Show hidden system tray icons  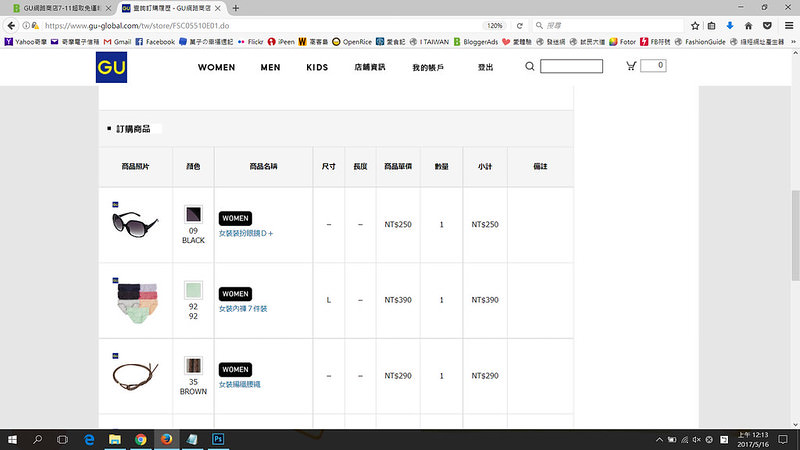(x=659, y=439)
